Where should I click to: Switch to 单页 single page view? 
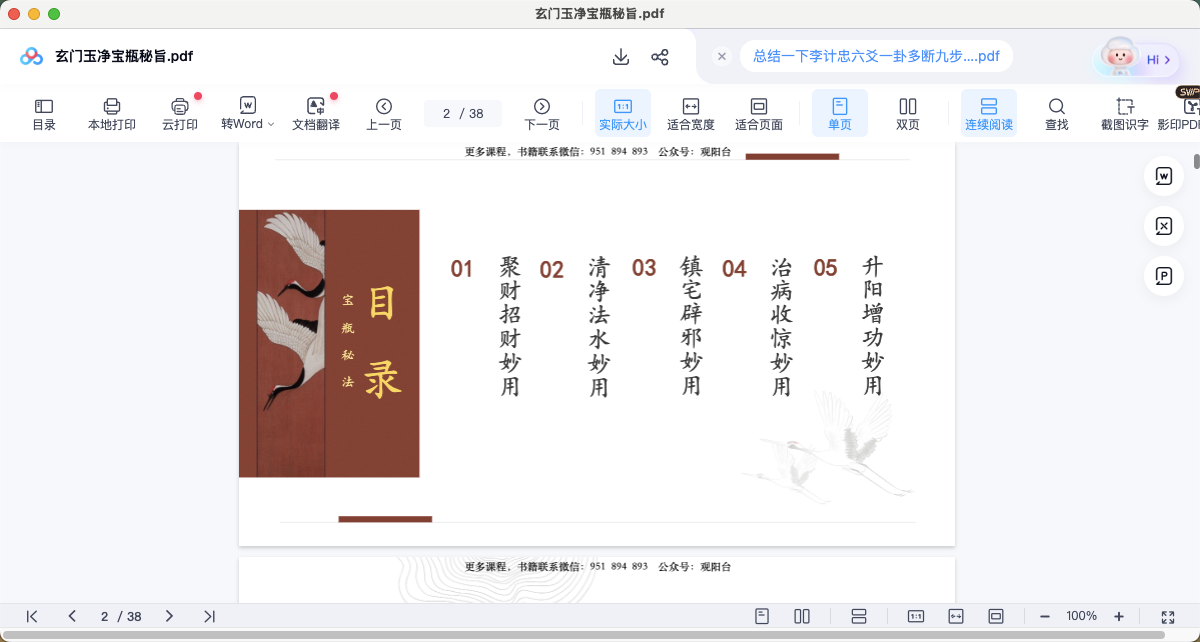tap(840, 114)
